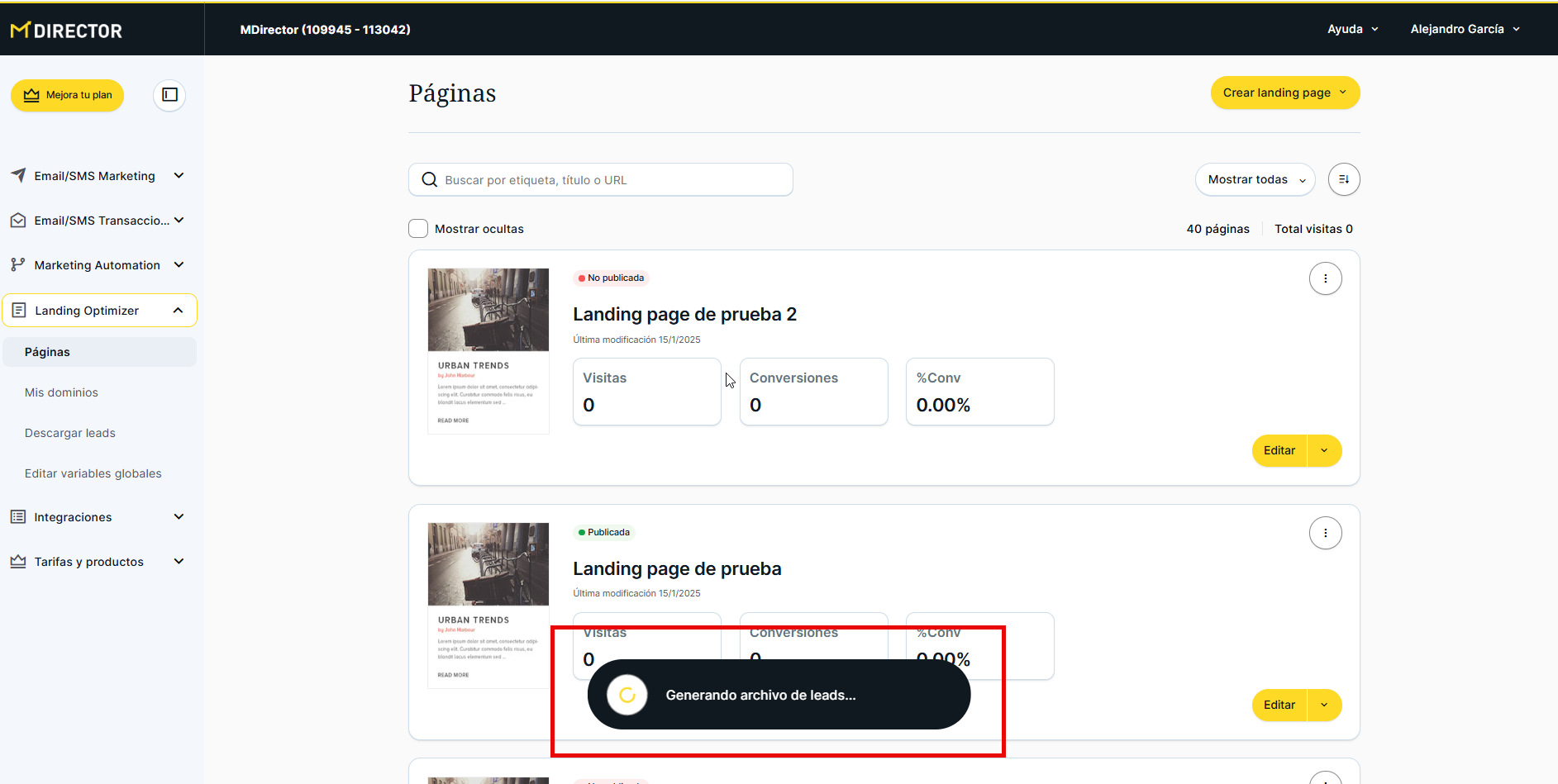
Task: Click the Email/SMS Marketing paper plane icon
Action: click(18, 176)
